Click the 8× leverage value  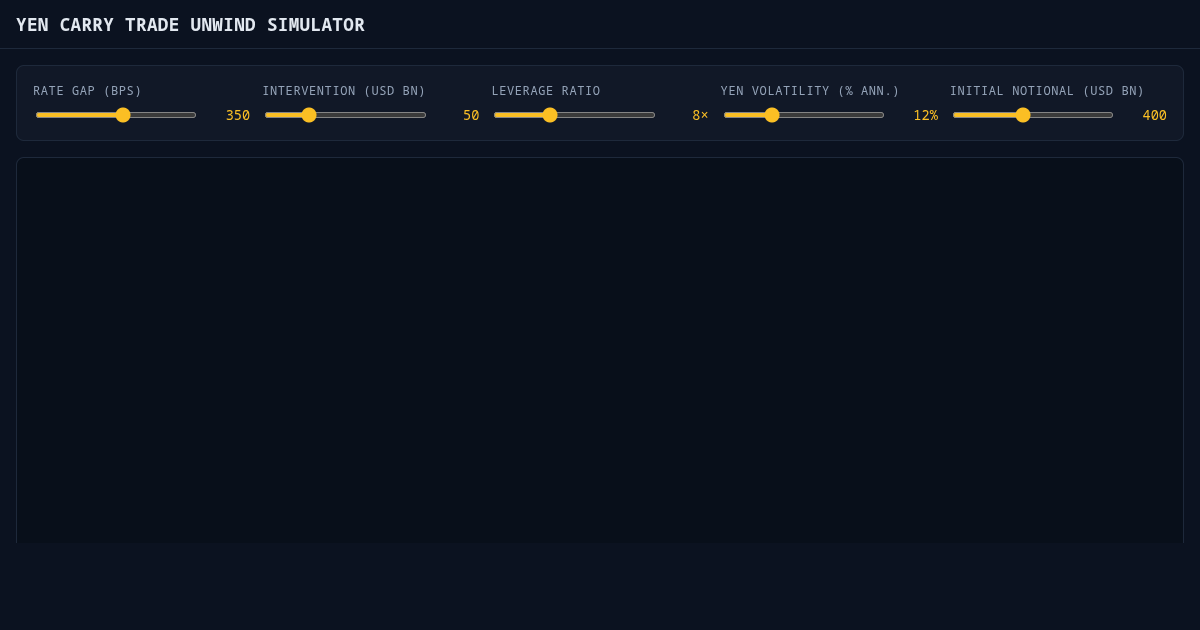click(700, 115)
